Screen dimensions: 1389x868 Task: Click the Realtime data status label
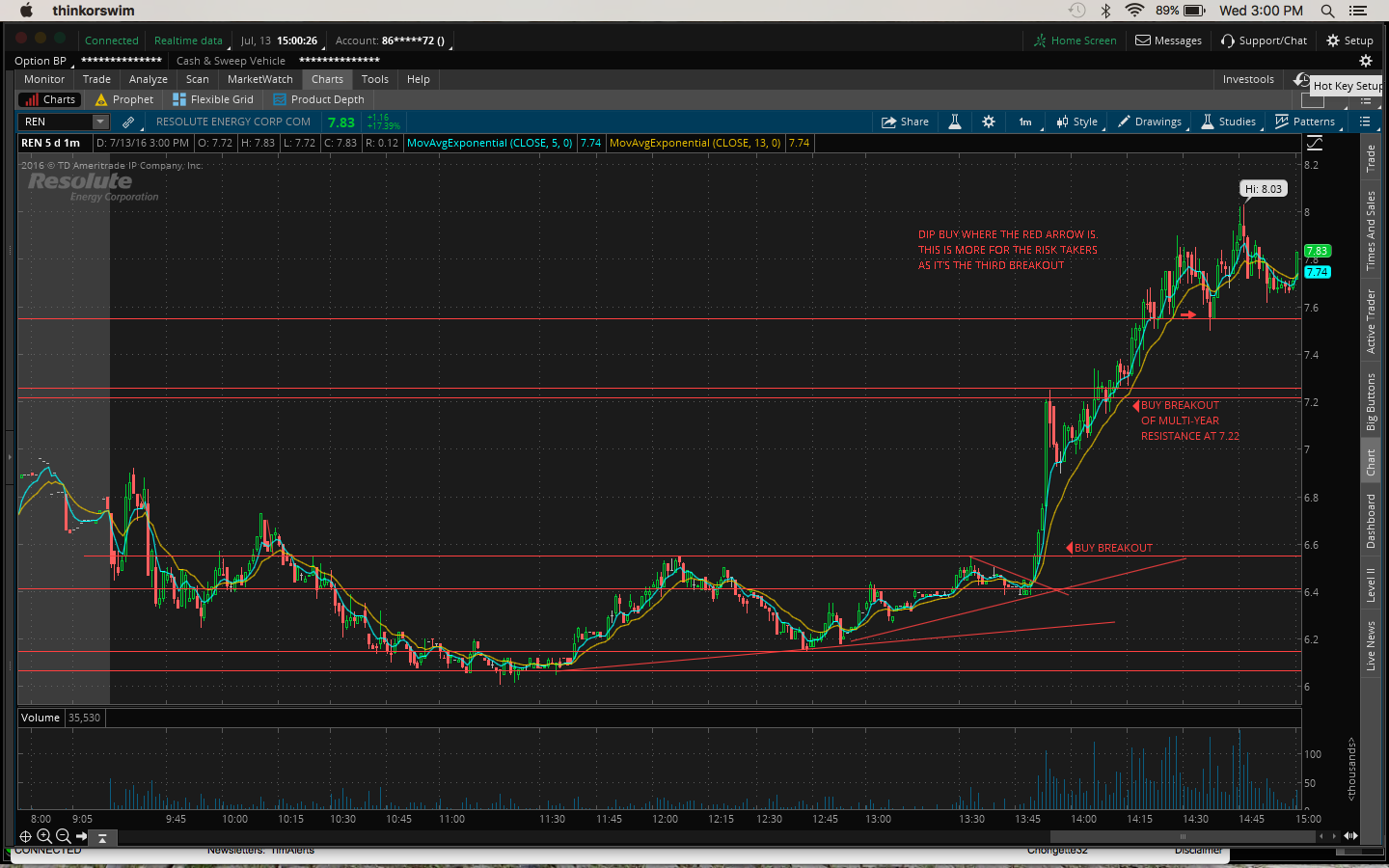pos(188,41)
